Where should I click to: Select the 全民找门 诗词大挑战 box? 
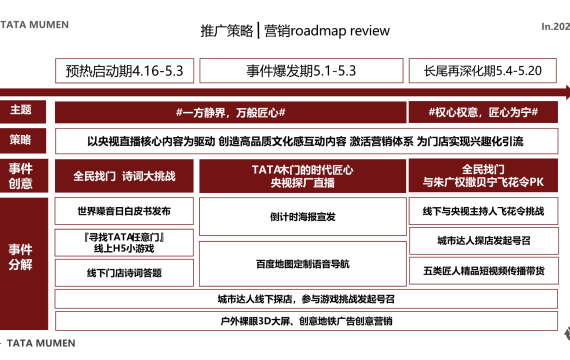[124, 176]
